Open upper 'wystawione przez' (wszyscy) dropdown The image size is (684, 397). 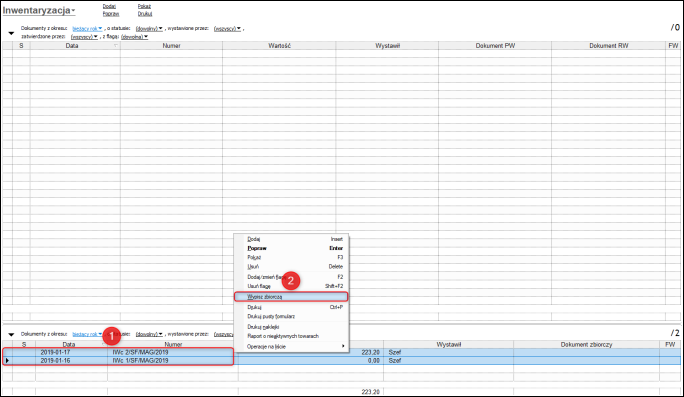coord(227,29)
